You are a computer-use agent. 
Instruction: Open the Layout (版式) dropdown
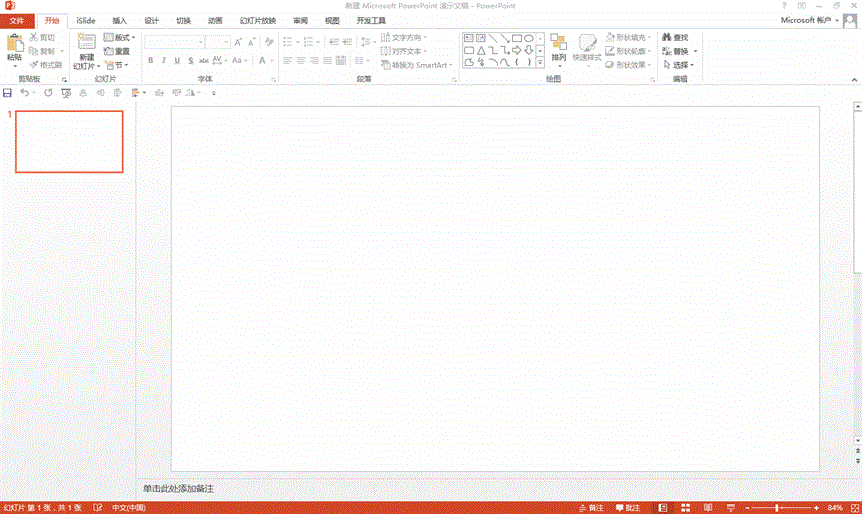(119, 38)
